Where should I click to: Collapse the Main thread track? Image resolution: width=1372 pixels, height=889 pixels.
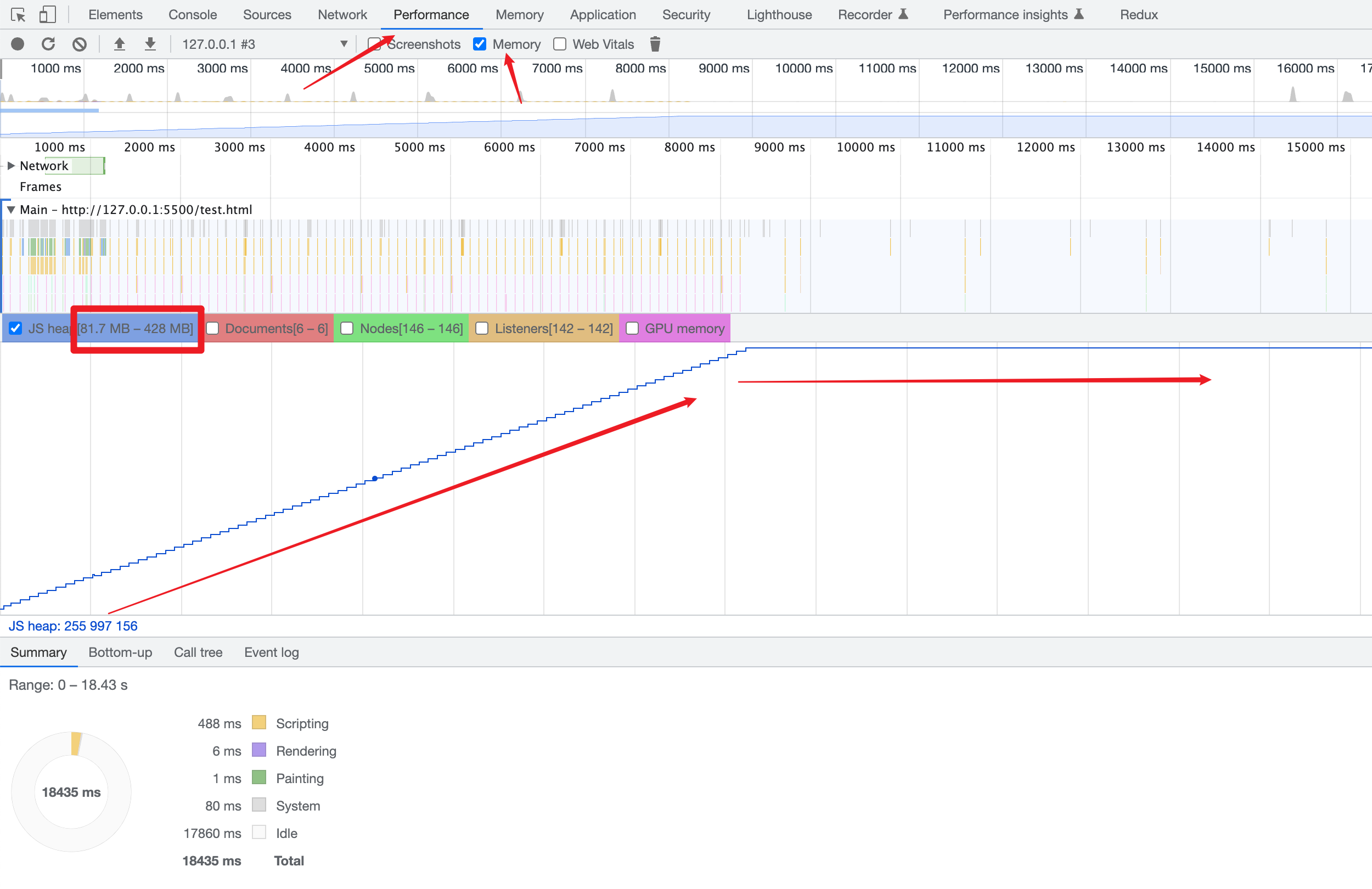pyautogui.click(x=11, y=210)
